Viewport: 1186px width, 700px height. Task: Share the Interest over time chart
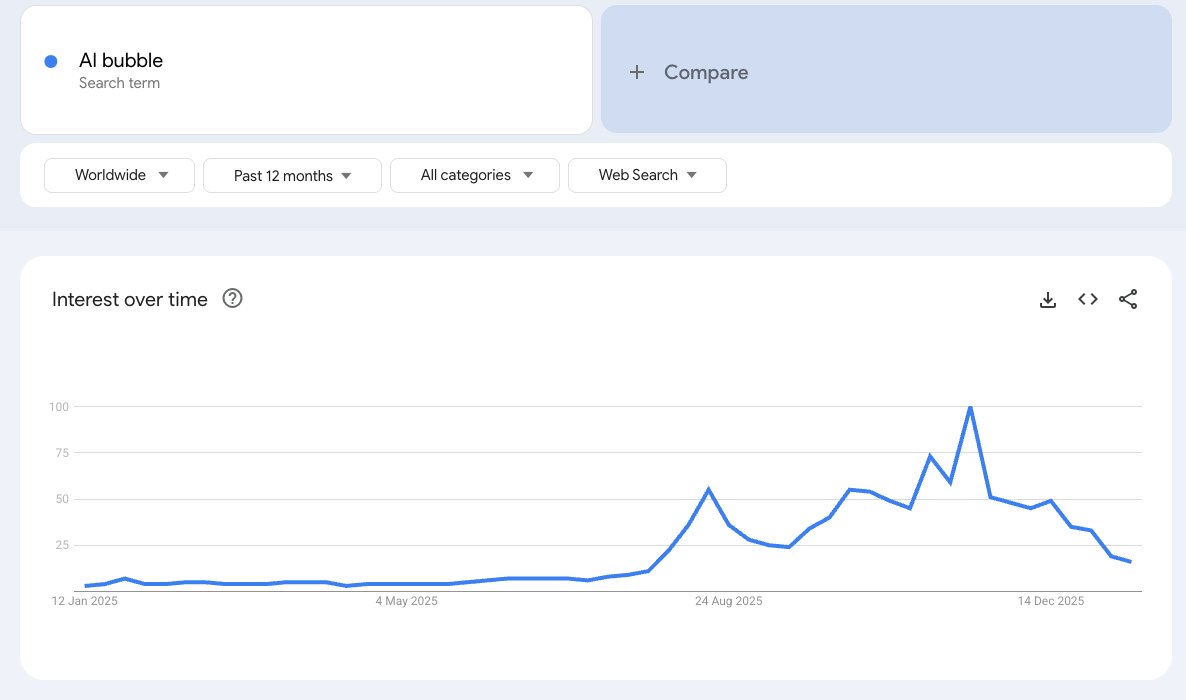click(1128, 299)
